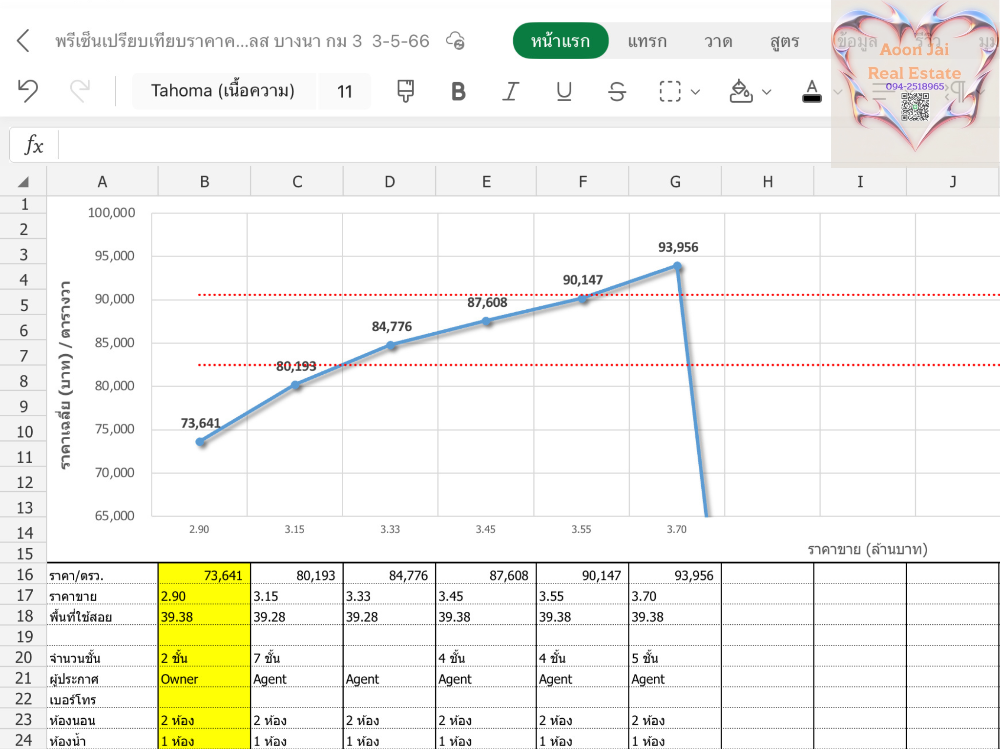Click the redo arrow
1000x749 pixels.
tap(80, 91)
